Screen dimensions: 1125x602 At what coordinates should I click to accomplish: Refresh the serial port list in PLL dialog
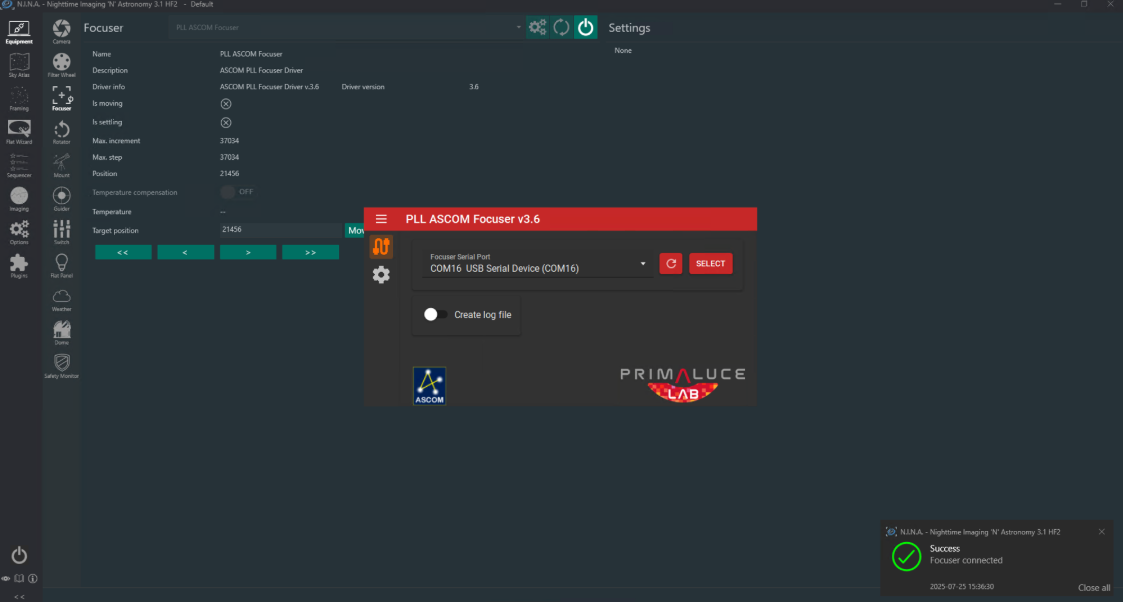(671, 263)
